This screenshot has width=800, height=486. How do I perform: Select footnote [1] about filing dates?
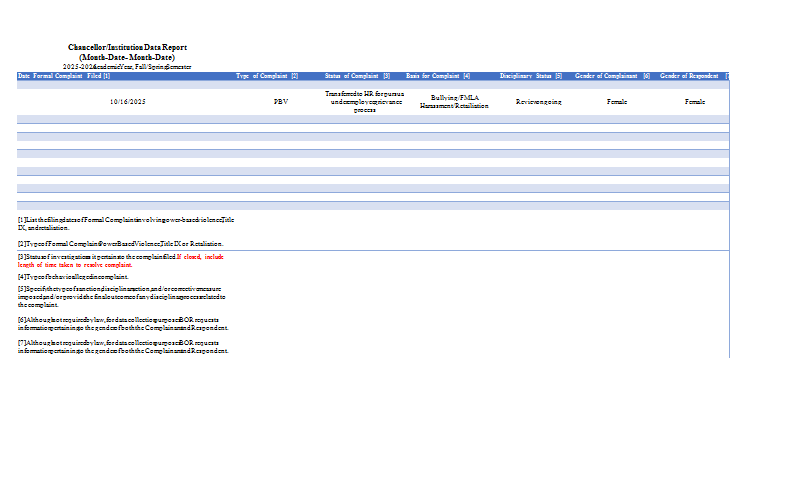click(125, 223)
